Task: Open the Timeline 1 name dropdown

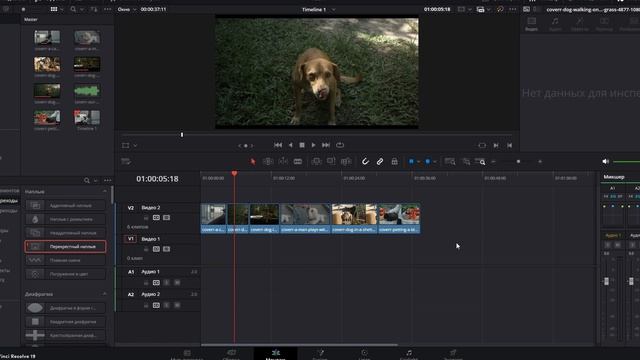Action: 333,9
